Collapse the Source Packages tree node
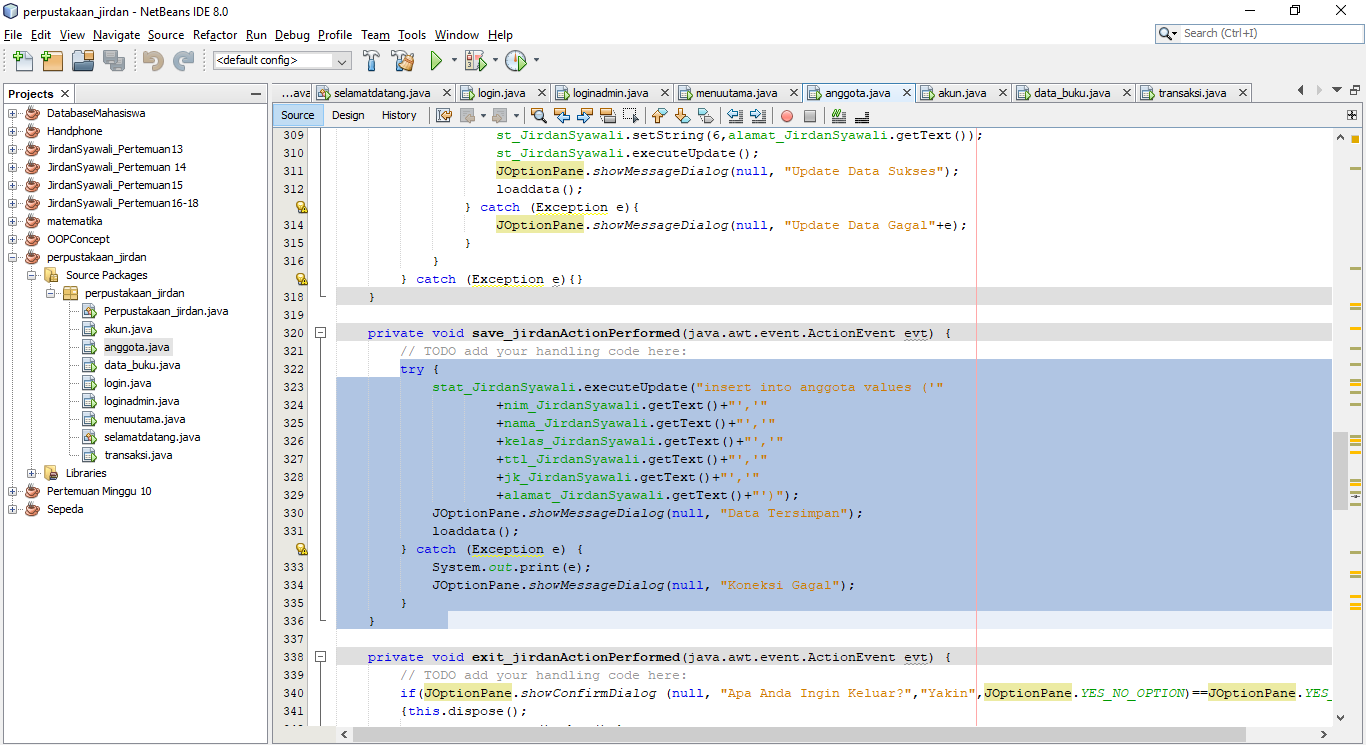The width and height of the screenshot is (1366, 745). 32,274
